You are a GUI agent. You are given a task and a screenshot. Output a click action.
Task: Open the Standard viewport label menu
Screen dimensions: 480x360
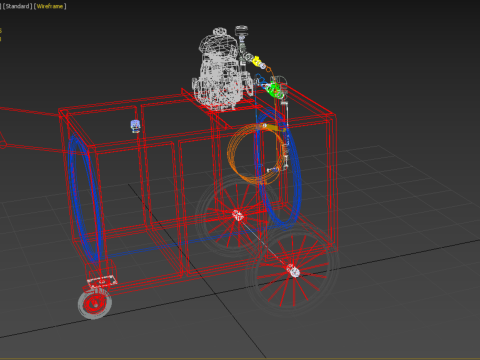18,6
